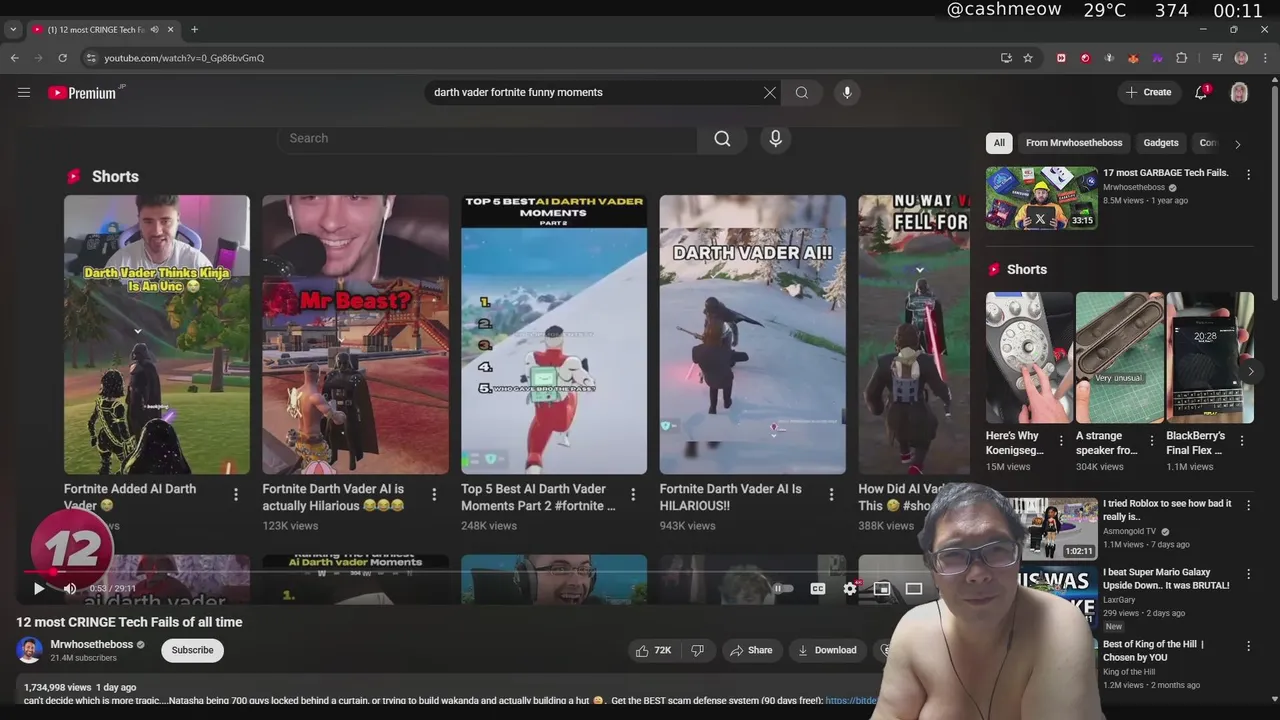Mute the video player volume
Viewport: 1280px width, 720px height.
tap(70, 589)
